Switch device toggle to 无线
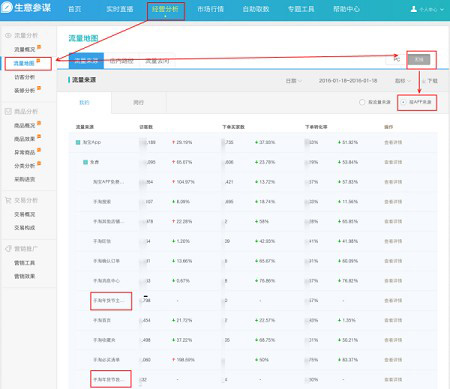This screenshot has width=450, height=389. (419, 59)
